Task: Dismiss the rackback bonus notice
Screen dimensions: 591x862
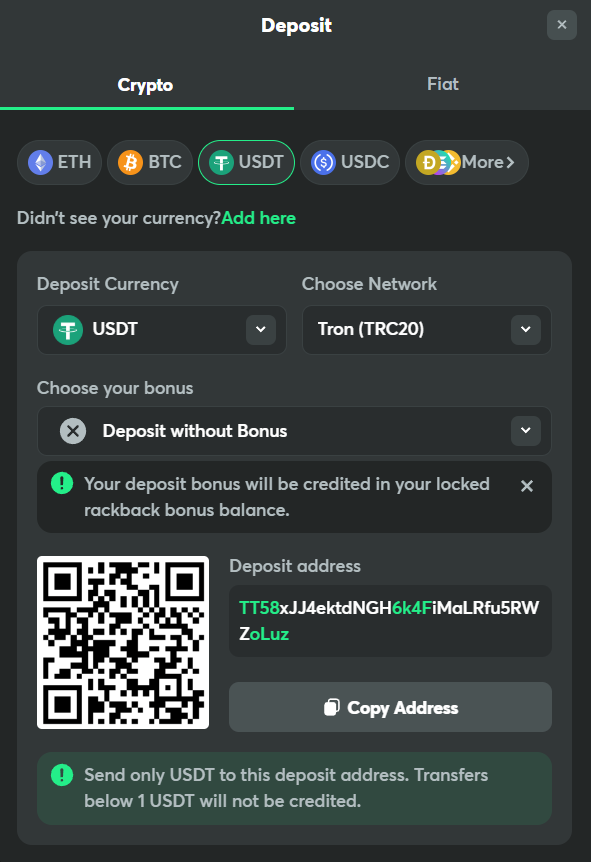Action: click(527, 486)
